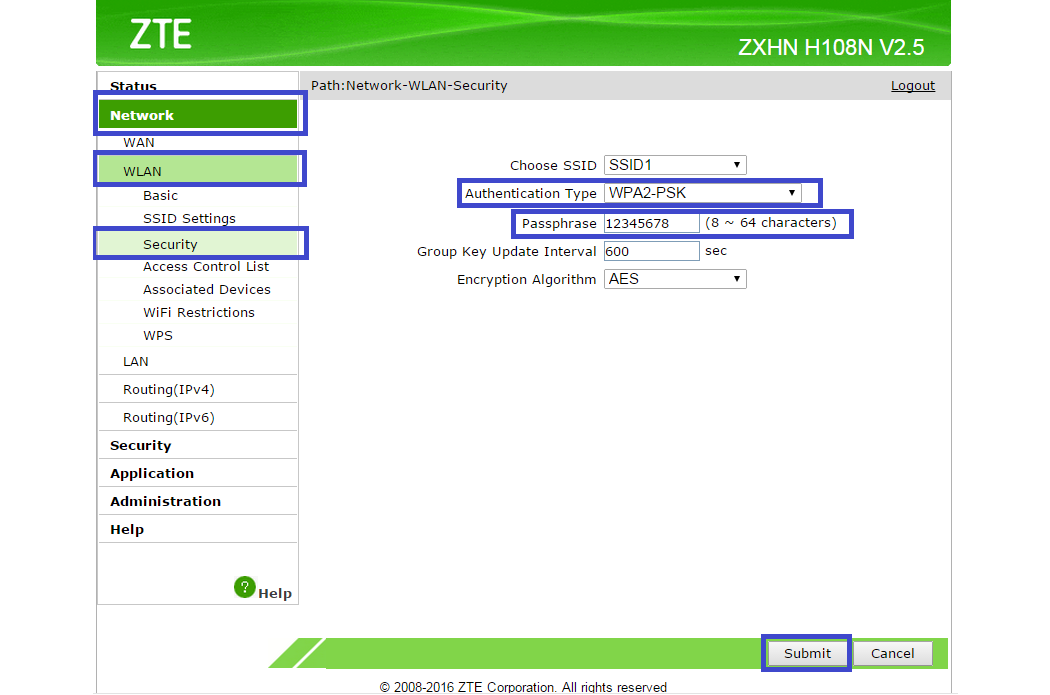This screenshot has height=695, width=1050.
Task: Click the green Help question mark icon
Action: tap(244, 587)
